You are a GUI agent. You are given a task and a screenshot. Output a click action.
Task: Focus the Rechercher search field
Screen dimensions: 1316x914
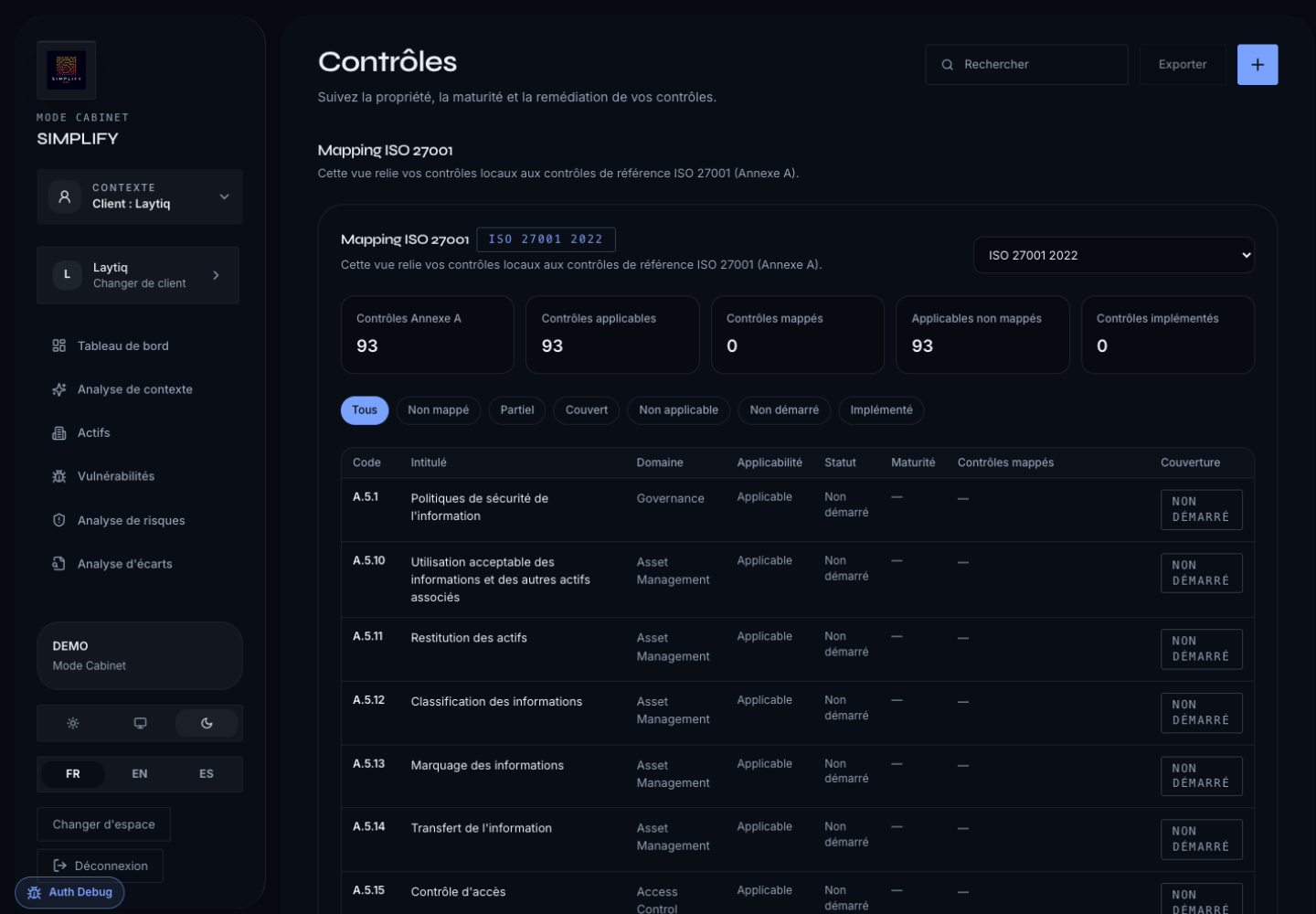click(1026, 65)
